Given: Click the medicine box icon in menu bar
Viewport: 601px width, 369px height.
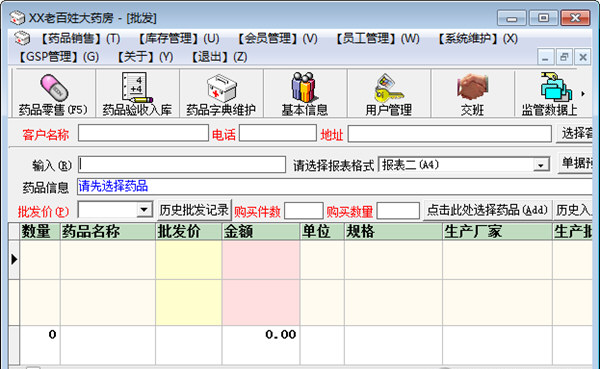Looking at the screenshot, I should (x=22, y=38).
